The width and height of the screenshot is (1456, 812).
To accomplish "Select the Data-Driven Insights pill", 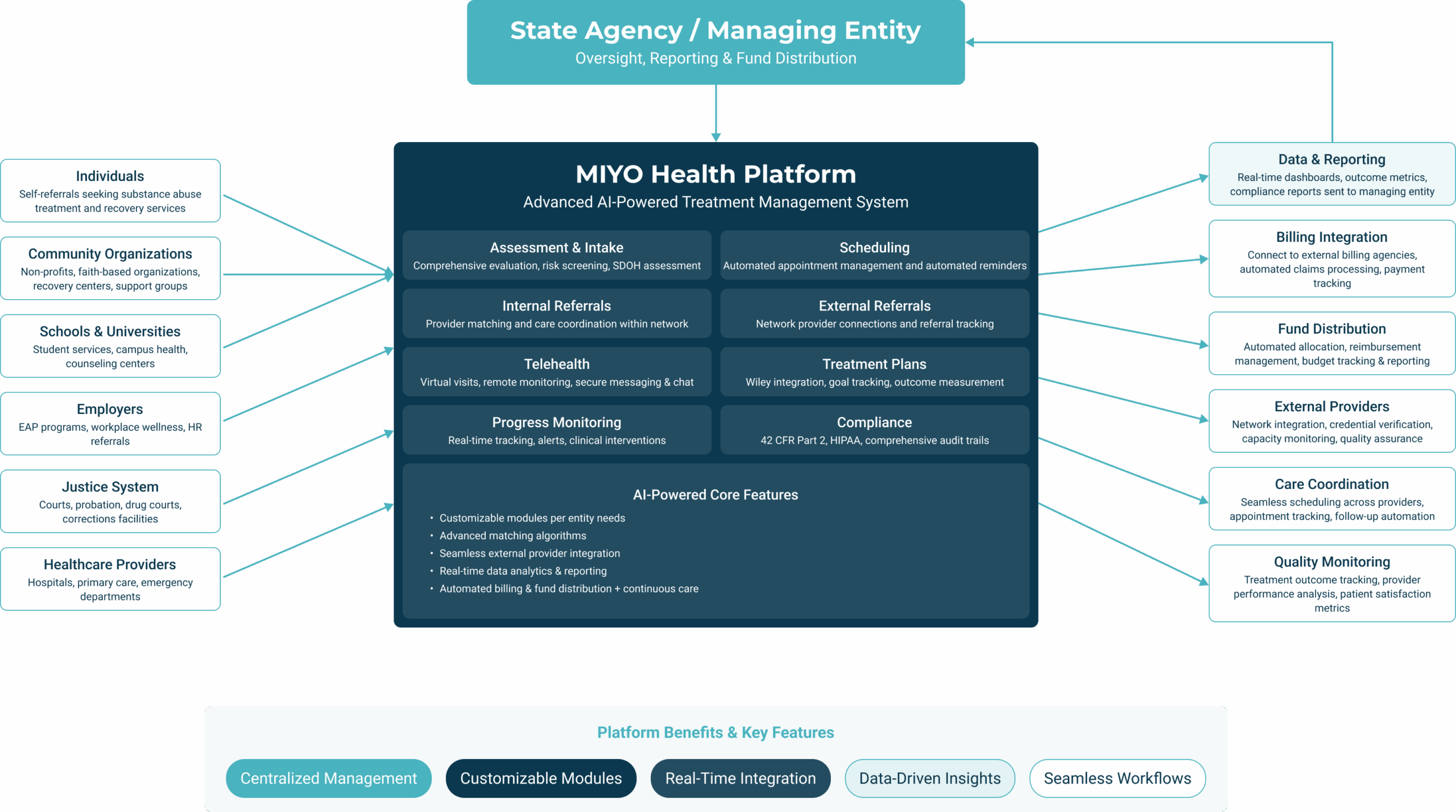I will click(929, 778).
